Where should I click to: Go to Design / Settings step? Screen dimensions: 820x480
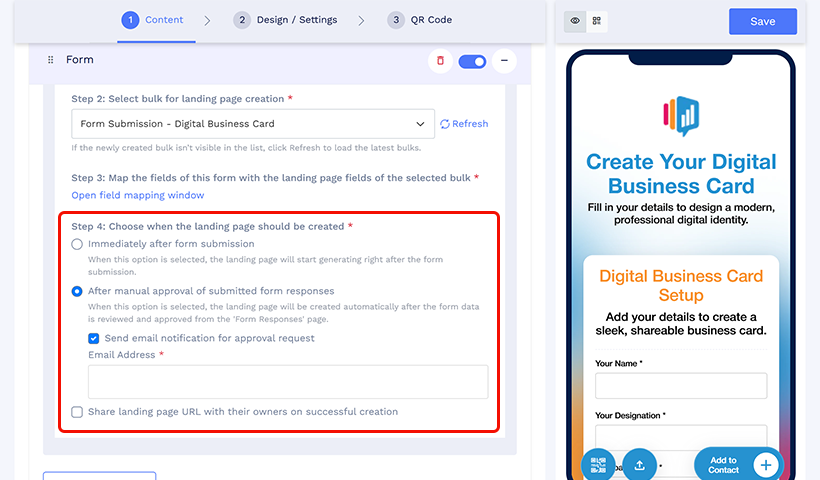click(285, 20)
